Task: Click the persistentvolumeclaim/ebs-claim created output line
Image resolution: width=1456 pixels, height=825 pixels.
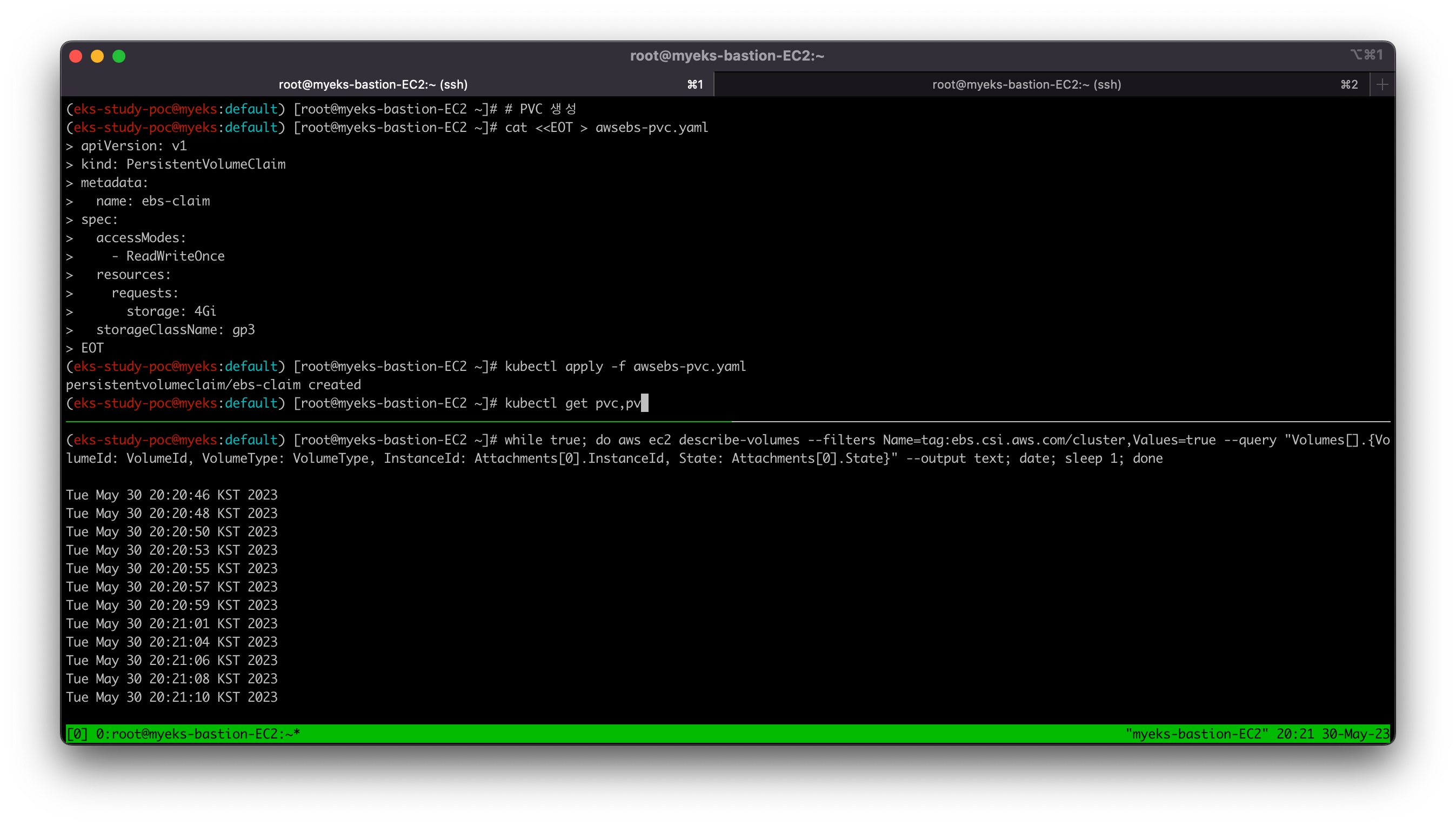Action: coord(213,385)
